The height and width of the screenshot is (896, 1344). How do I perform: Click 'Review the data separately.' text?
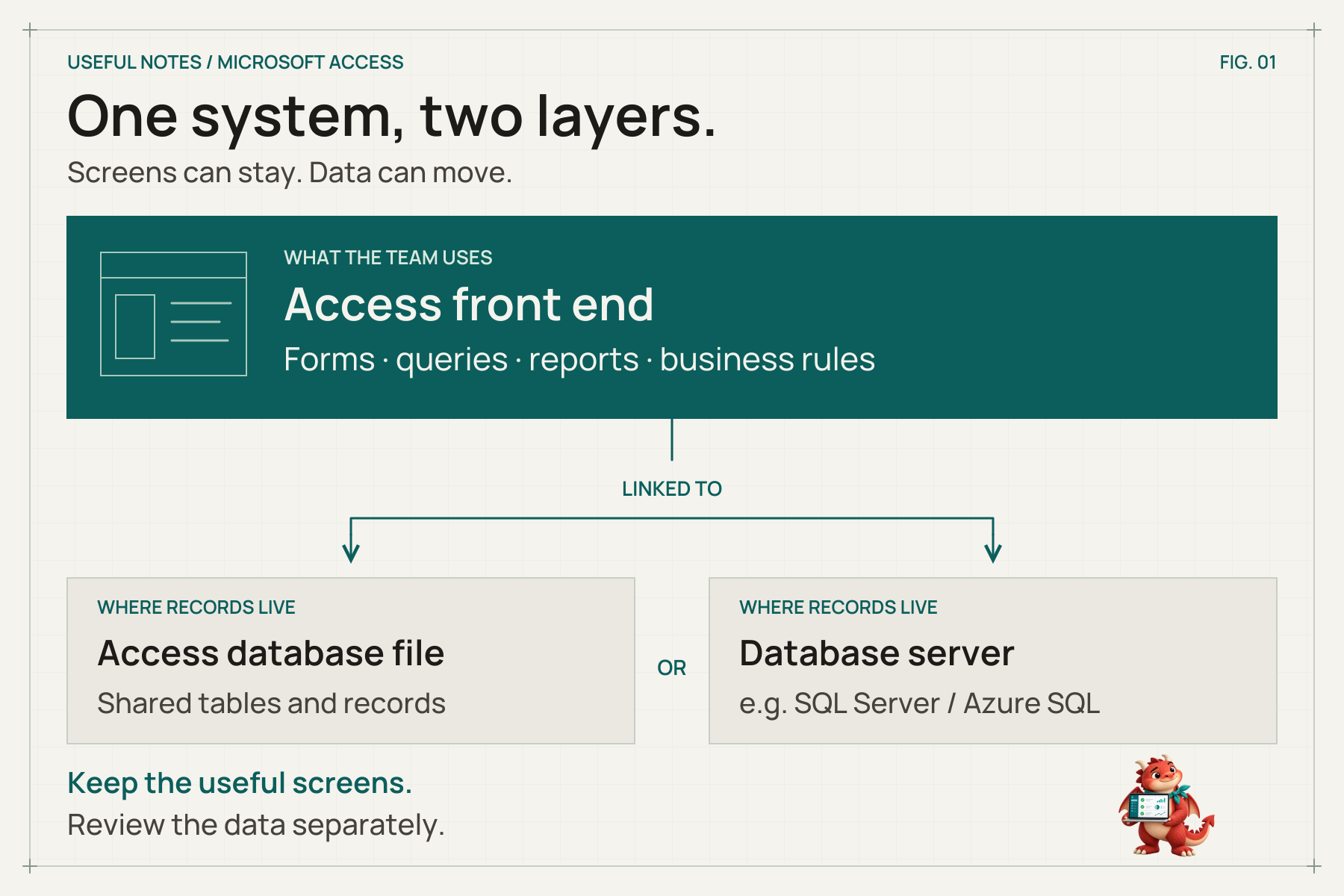pyautogui.click(x=256, y=825)
